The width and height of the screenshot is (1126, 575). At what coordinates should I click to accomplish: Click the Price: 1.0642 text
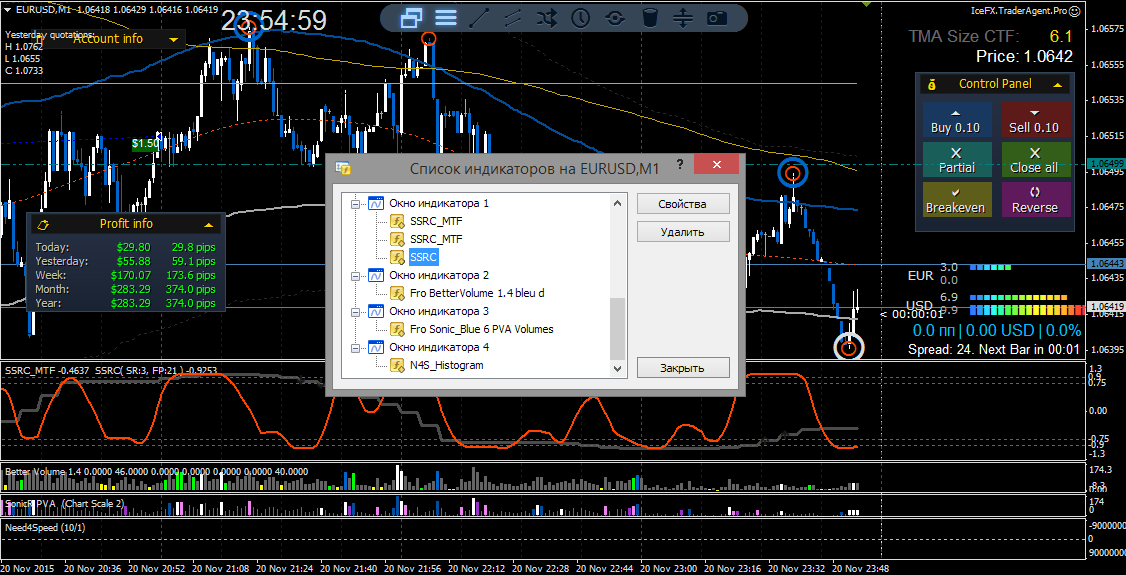(x=1025, y=57)
